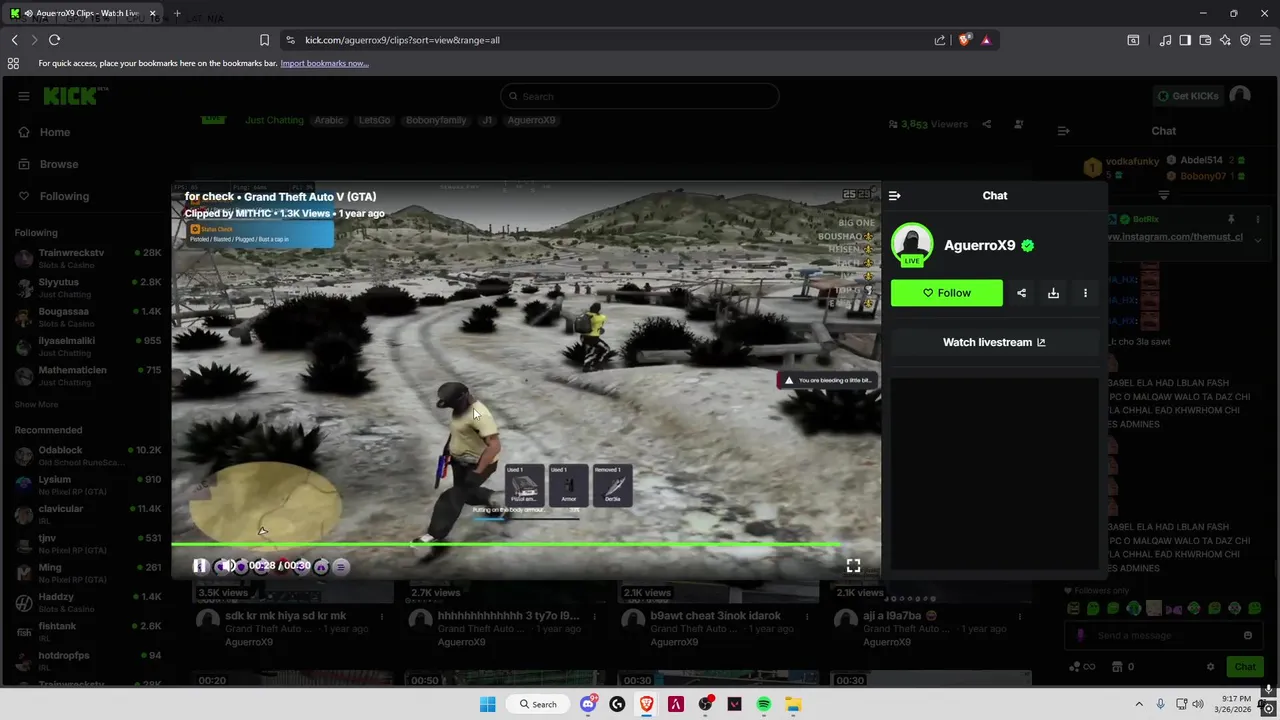
Task: Click the Get KICKs button
Action: click(x=1188, y=96)
